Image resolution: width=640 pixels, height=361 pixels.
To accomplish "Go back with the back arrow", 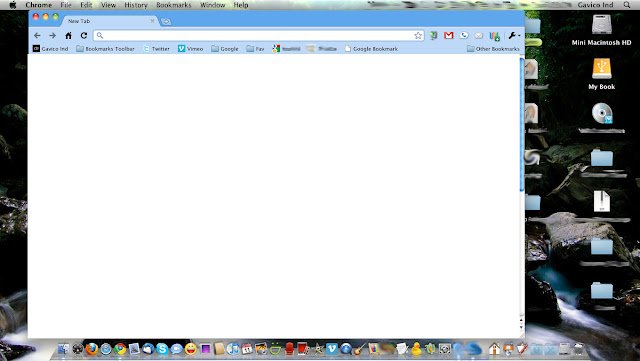I will click(x=37, y=36).
